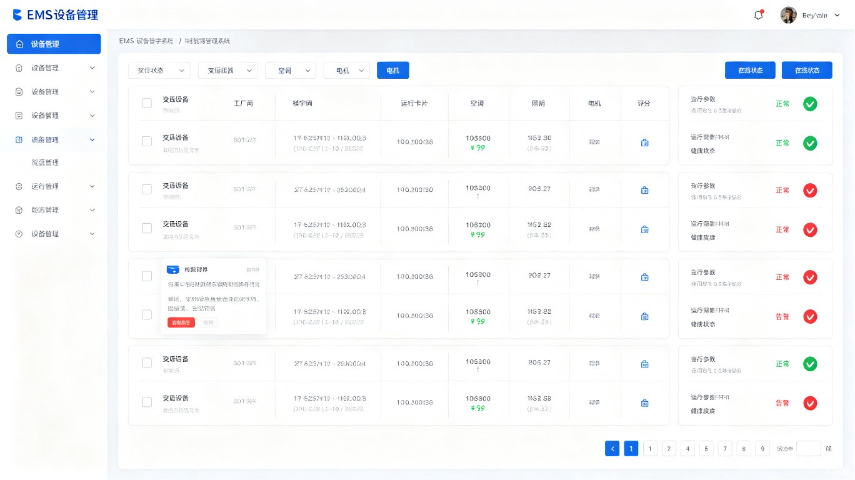Go to previous page arrow in pagination
The image size is (855, 480).
point(612,448)
